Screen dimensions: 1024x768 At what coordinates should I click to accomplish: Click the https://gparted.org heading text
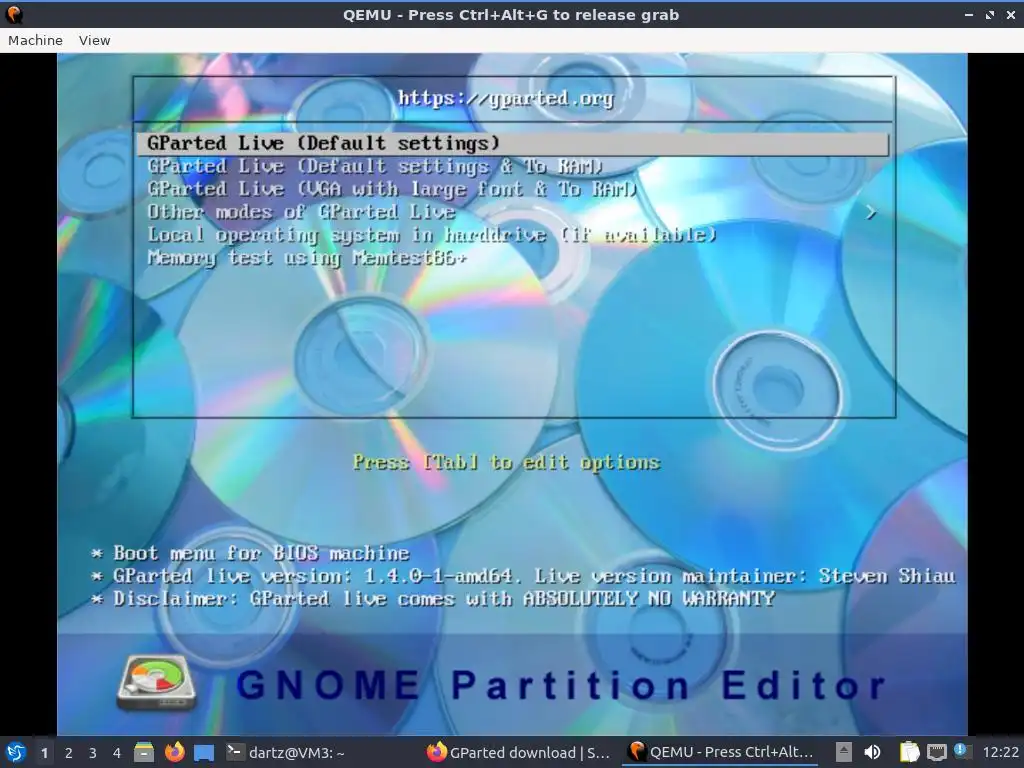506,99
